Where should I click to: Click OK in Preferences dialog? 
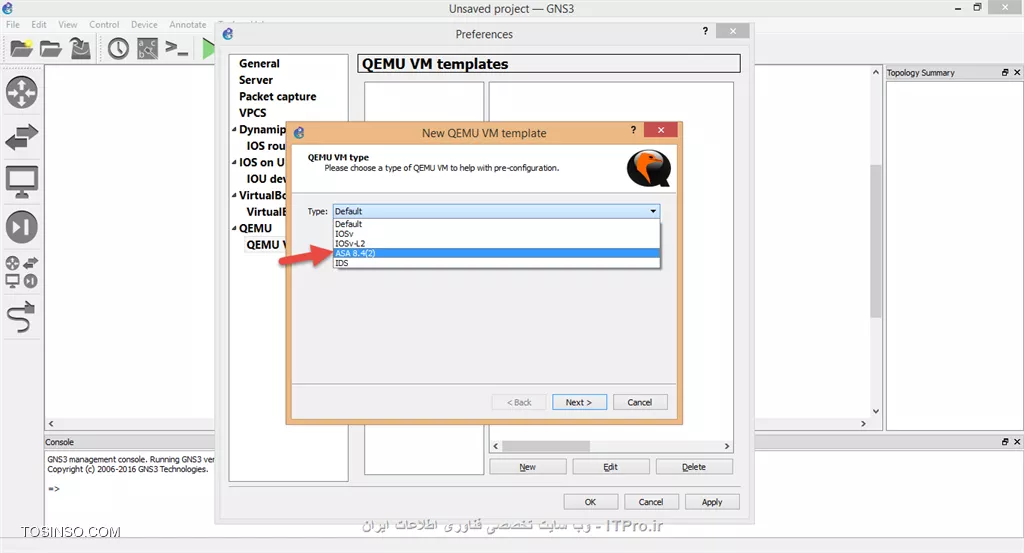[x=590, y=502]
